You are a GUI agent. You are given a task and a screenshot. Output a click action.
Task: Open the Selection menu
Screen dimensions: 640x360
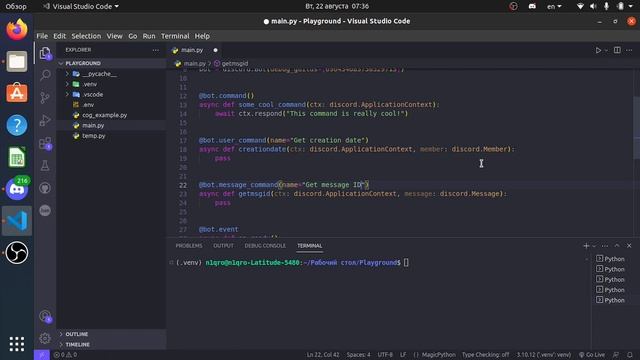click(86, 36)
